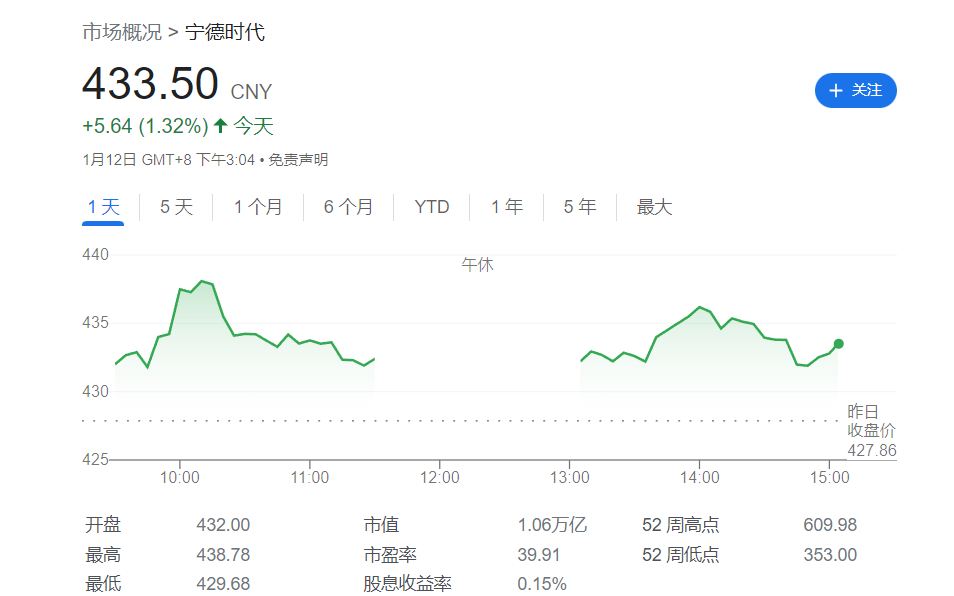Click the 开盘 value 432.00
This screenshot has width=954, height=596.
(223, 525)
